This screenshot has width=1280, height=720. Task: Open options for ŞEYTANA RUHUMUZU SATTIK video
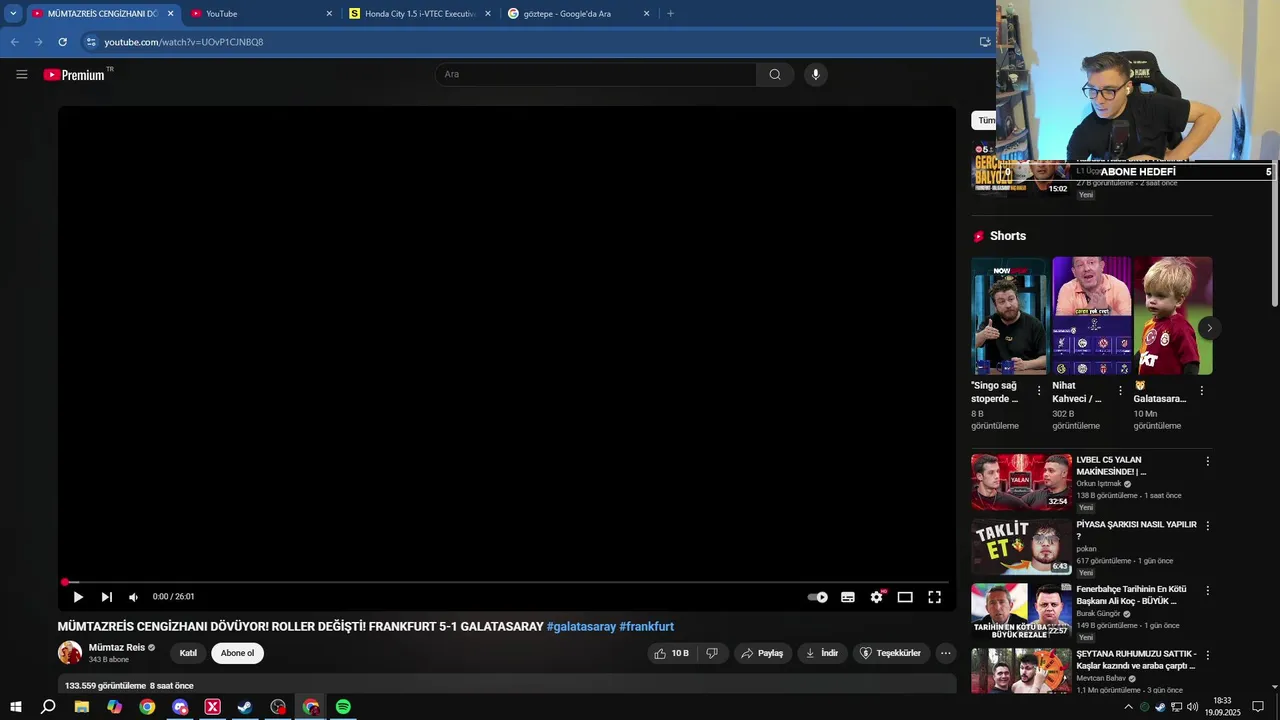1207,655
